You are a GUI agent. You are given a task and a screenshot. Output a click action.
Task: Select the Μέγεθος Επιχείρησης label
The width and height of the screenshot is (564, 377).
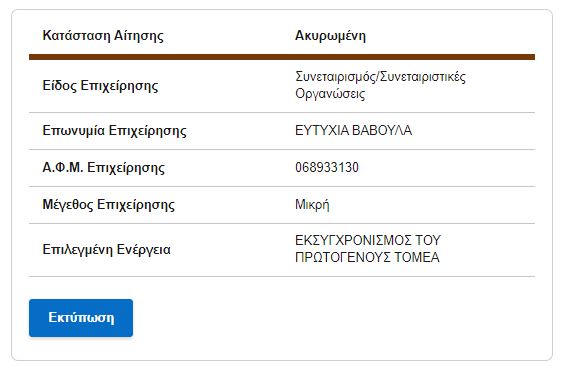[109, 205]
